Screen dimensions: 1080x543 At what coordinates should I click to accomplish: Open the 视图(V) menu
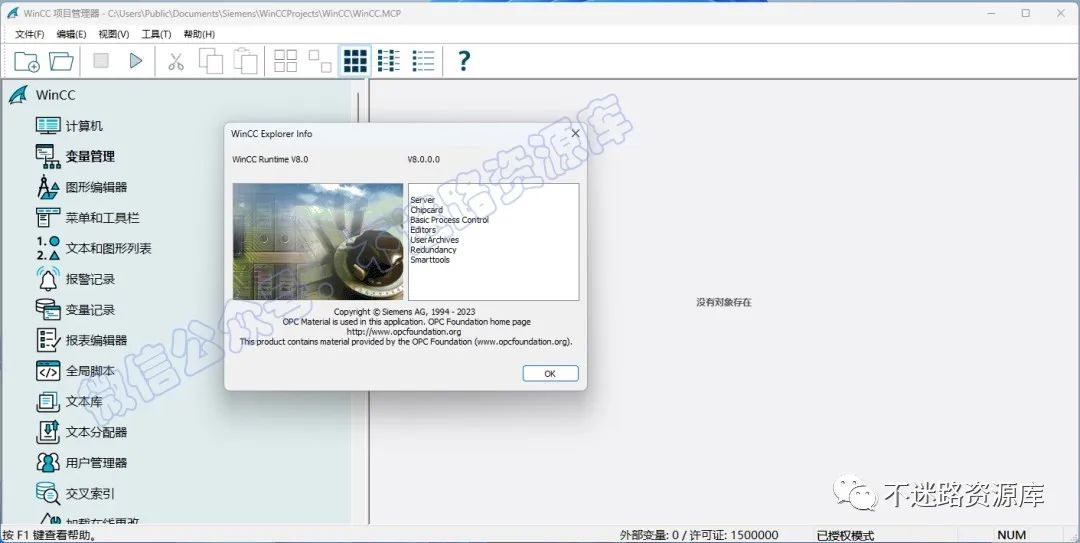point(114,34)
